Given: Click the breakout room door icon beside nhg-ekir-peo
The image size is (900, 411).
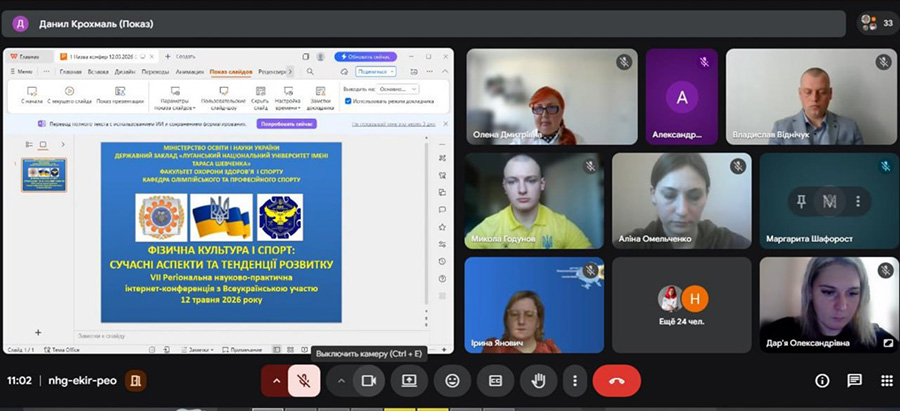Looking at the screenshot, I should point(136,381).
